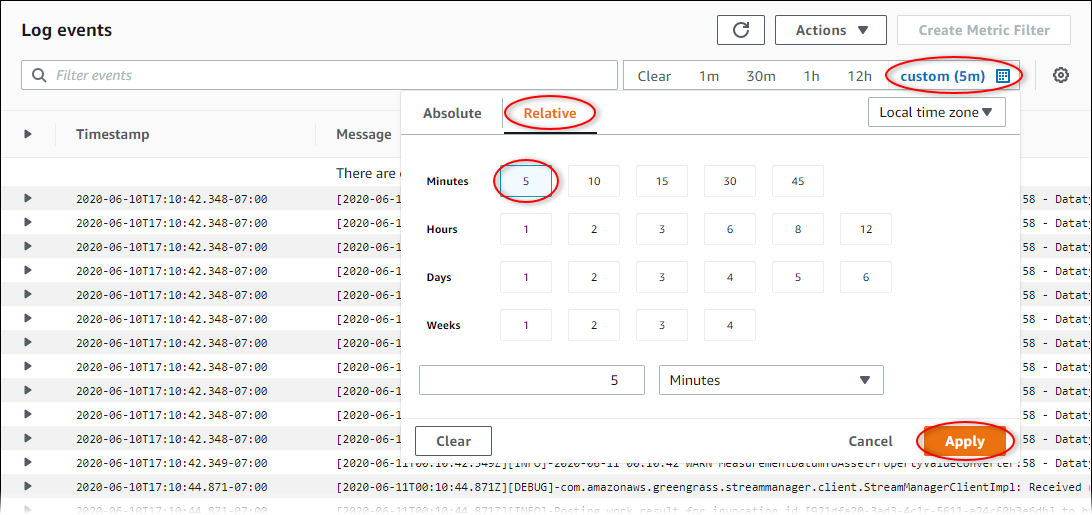This screenshot has height=515, width=1092.
Task: Select the Relative tab
Action: 549,113
